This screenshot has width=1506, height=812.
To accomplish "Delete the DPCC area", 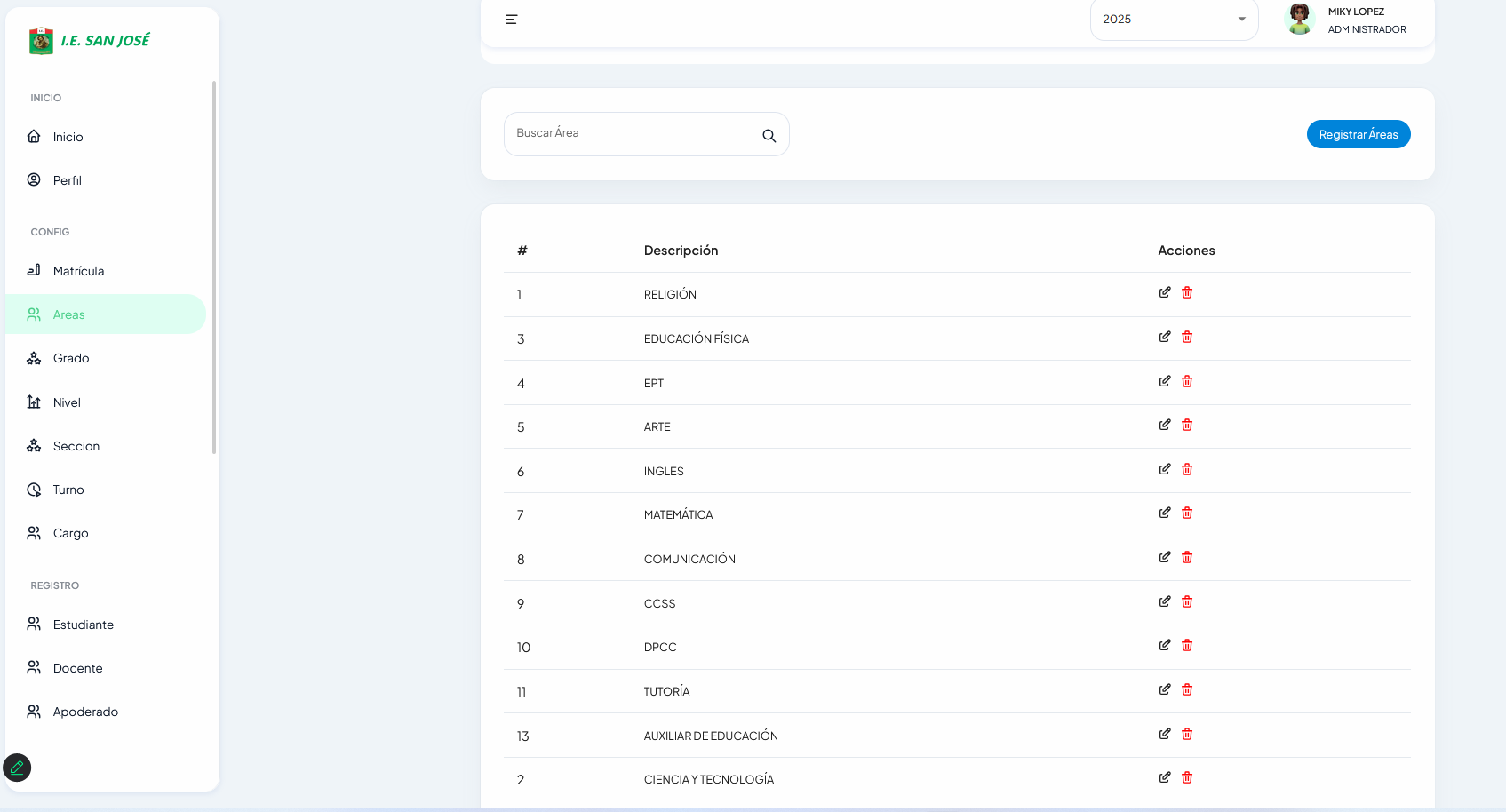I will 1187,645.
